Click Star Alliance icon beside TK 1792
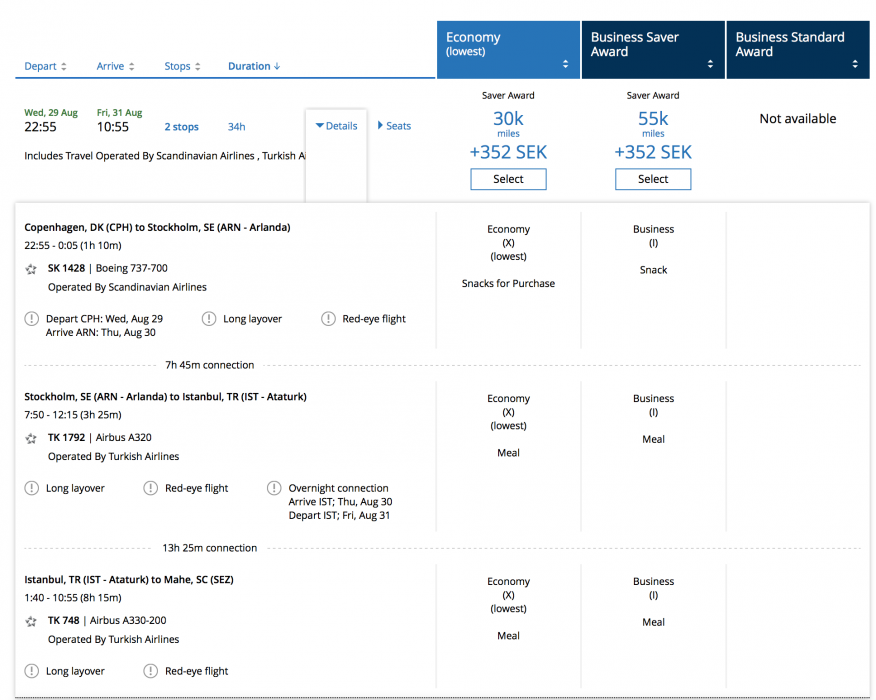Viewport: 876px width, 700px height. click(33, 438)
